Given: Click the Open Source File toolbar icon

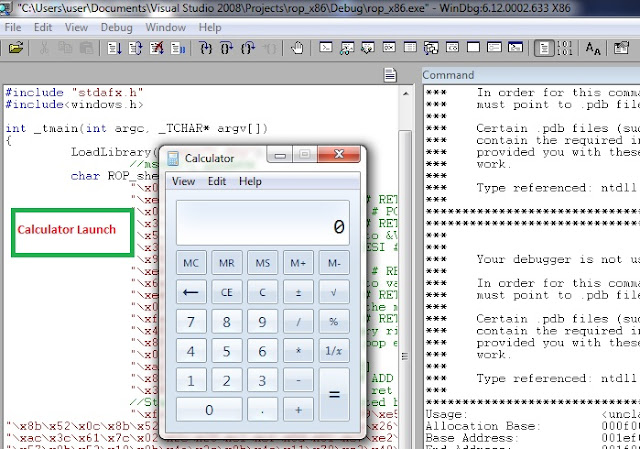Looking at the screenshot, I should point(16,48).
